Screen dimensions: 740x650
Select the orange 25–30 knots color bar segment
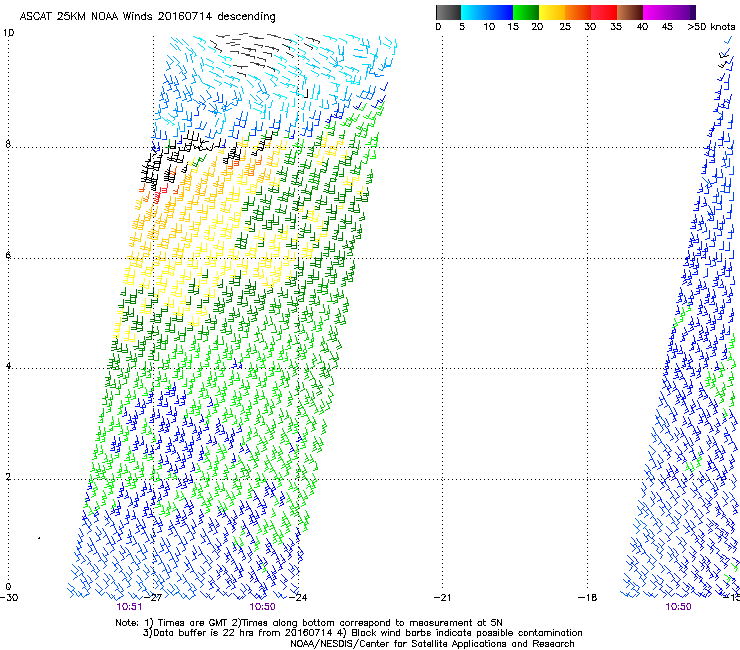578,12
